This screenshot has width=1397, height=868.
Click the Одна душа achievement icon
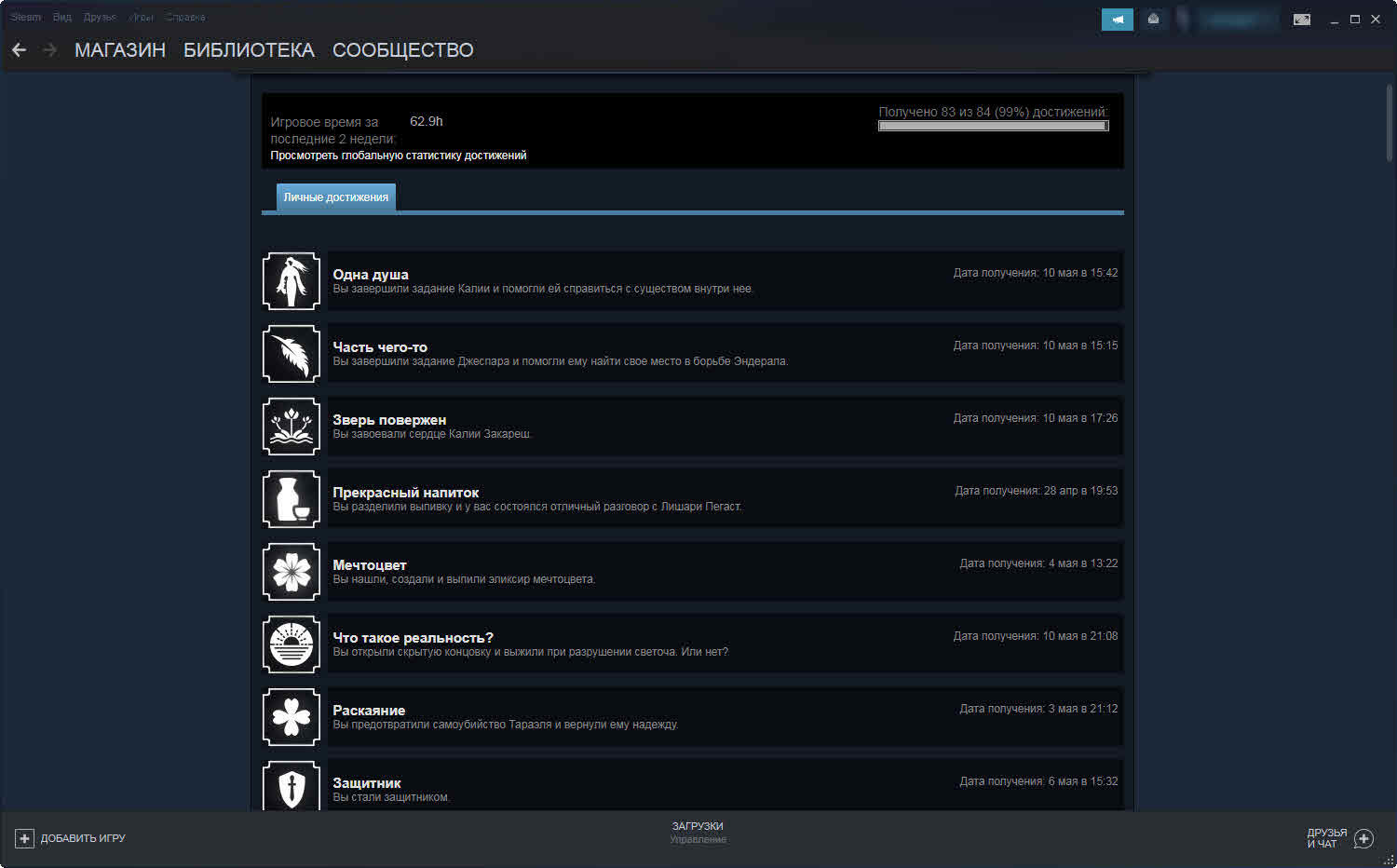292,281
